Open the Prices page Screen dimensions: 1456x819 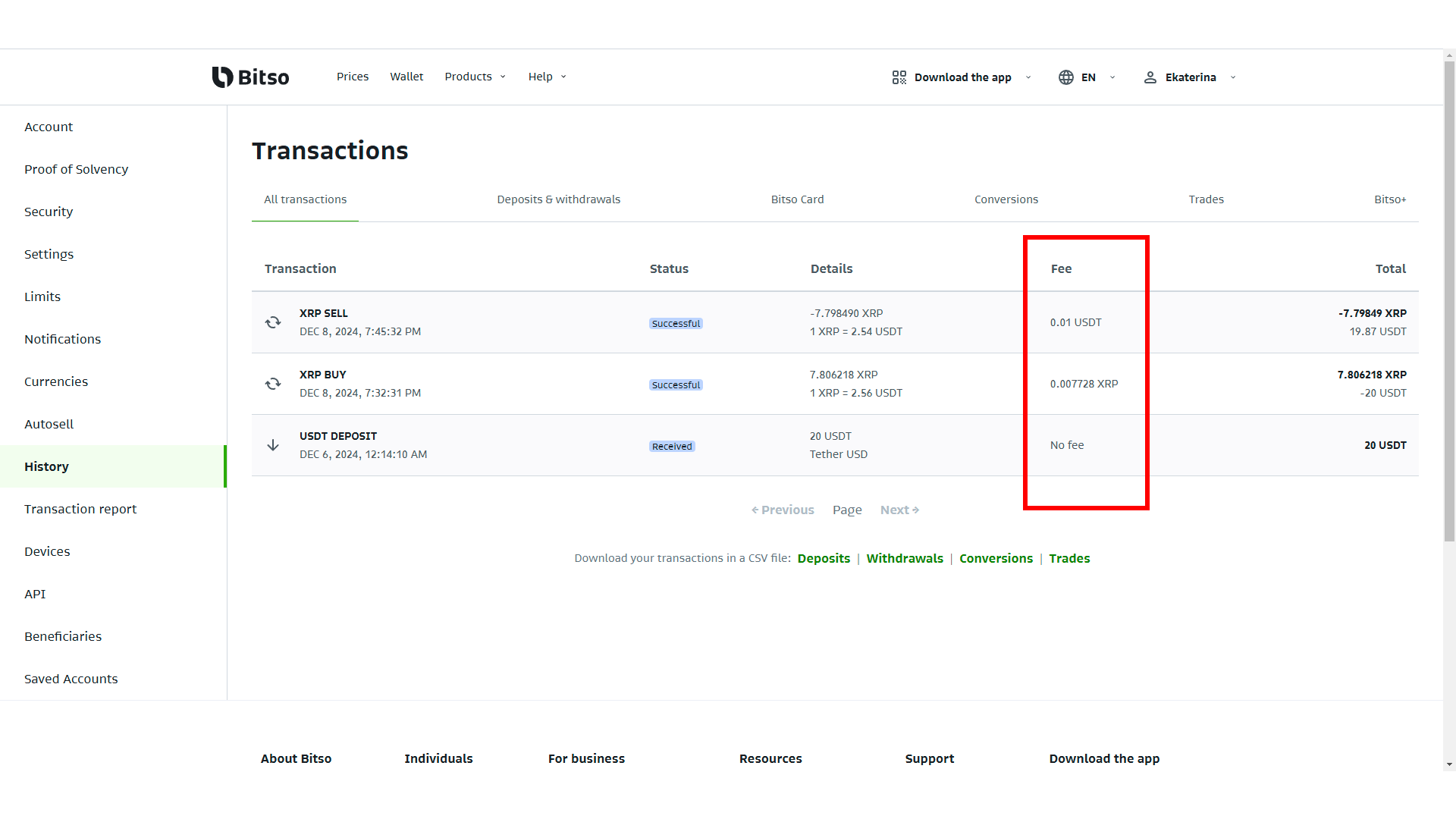pos(353,77)
